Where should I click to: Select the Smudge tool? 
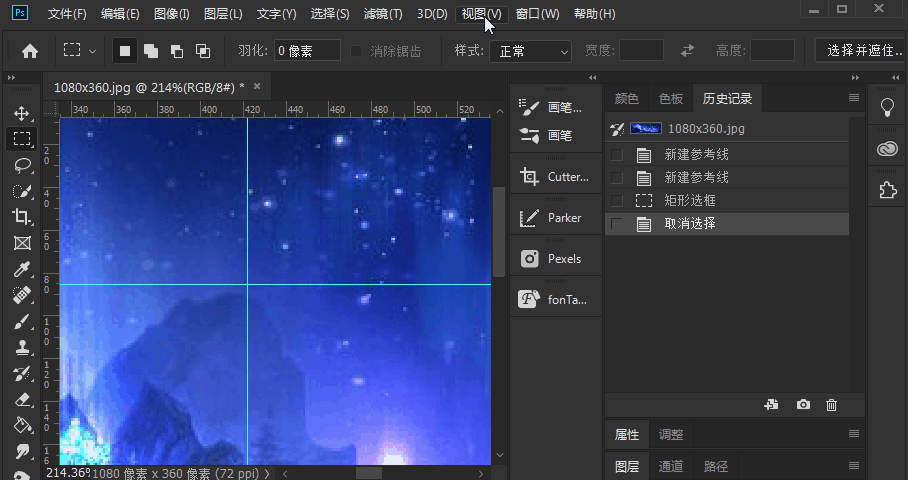pos(22,451)
